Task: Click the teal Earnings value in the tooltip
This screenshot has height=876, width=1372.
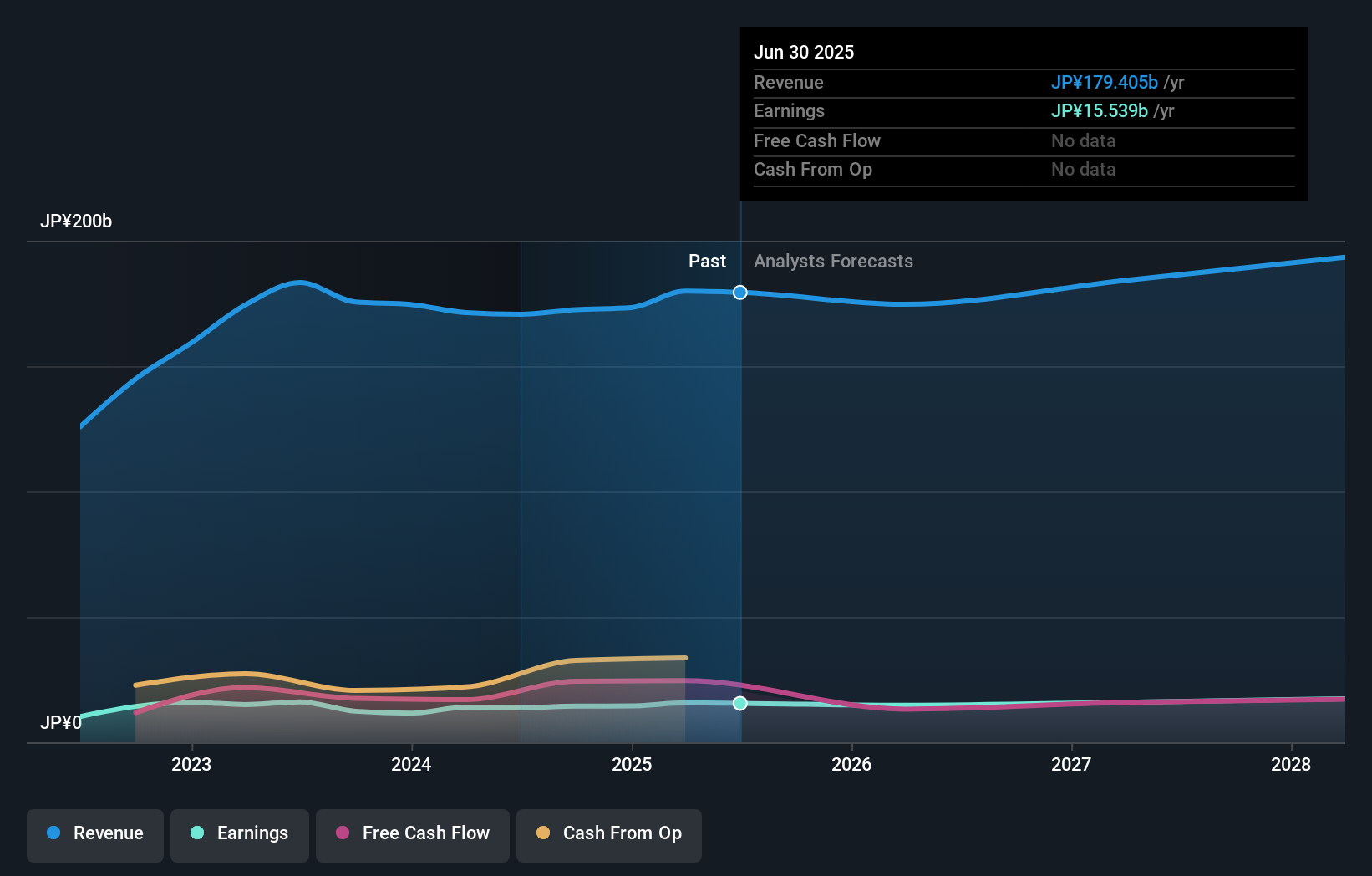Action: (x=1098, y=110)
